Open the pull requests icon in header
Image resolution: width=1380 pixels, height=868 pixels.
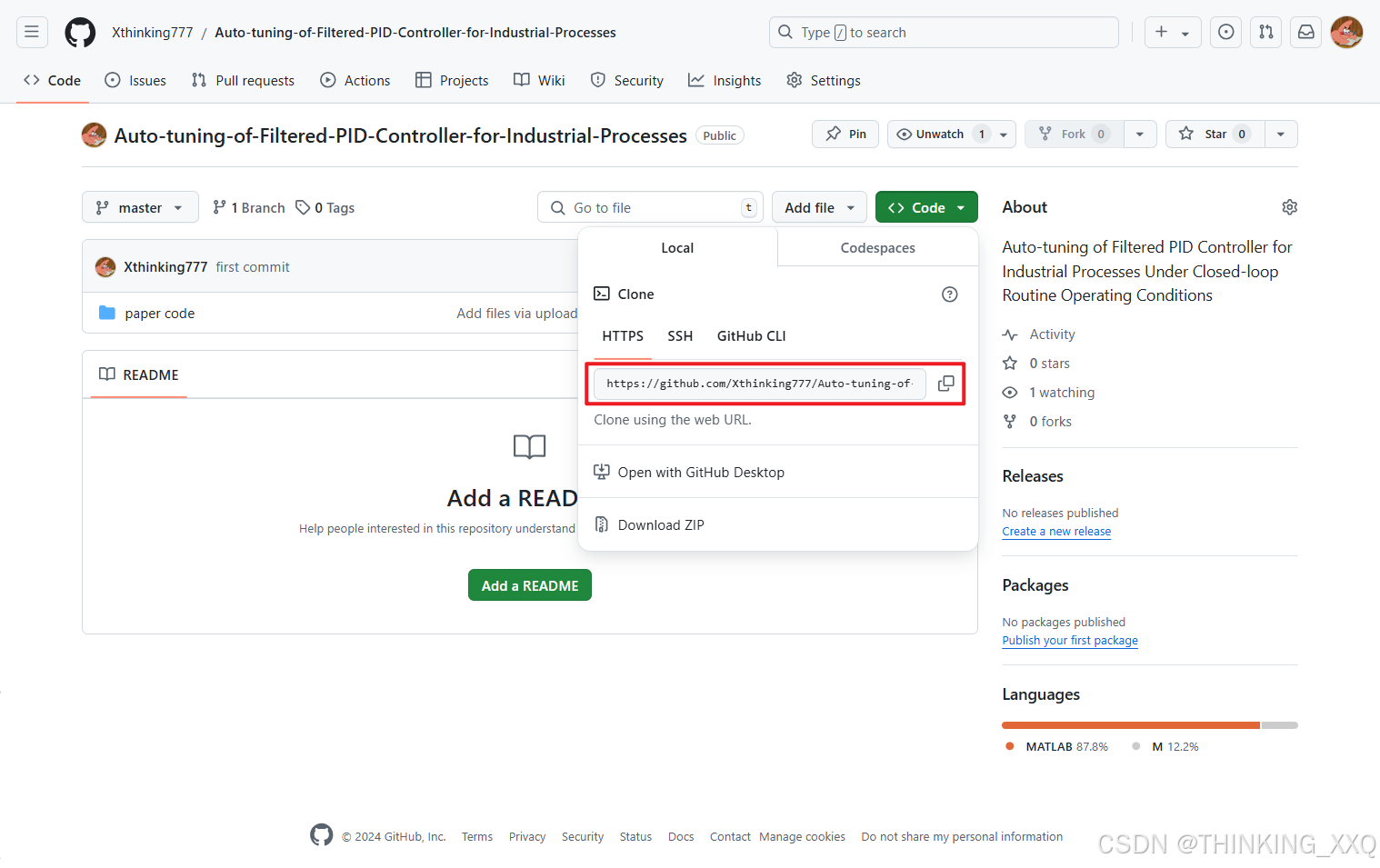1265,32
